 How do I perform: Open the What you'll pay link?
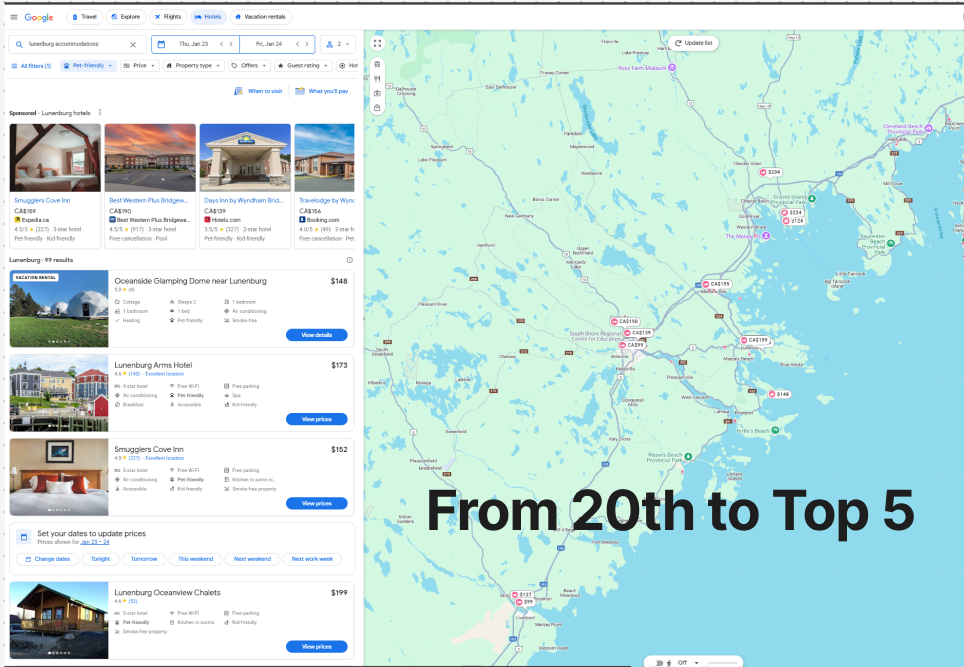pos(322,91)
